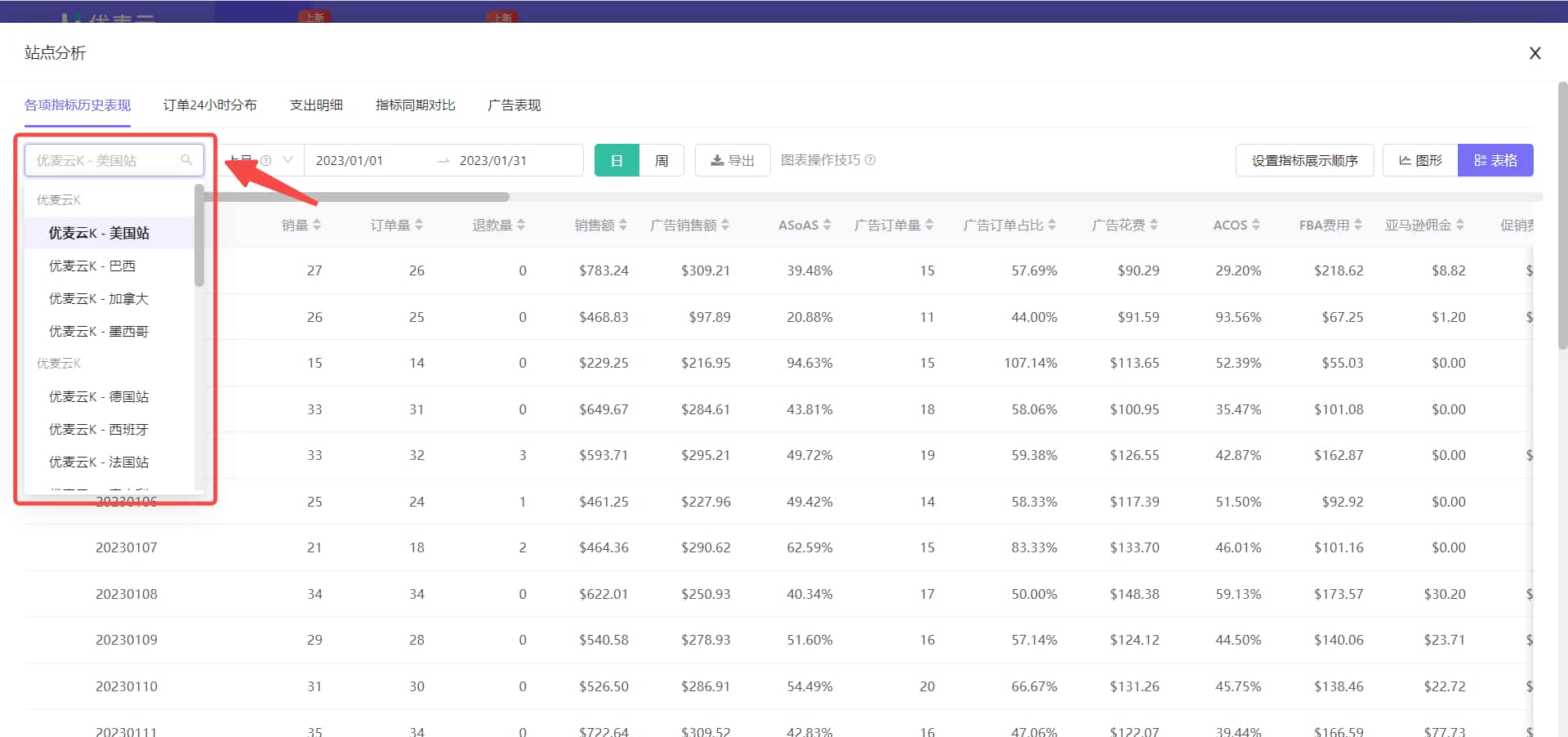Open 图表操作技巧 tips link
Image resolution: width=1568 pixels, height=737 pixels.
[x=821, y=160]
